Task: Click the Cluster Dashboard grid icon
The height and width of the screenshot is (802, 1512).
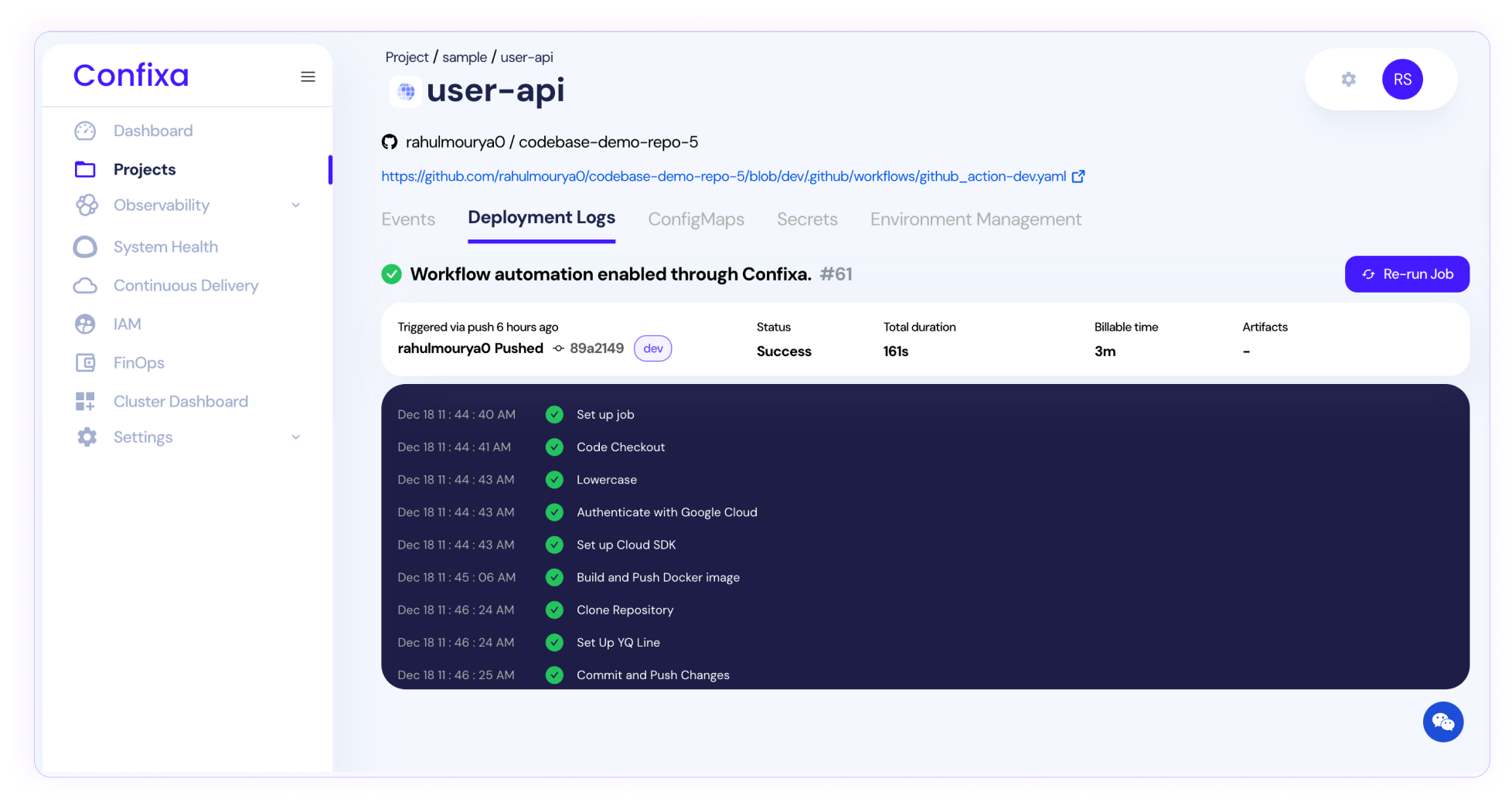Action: [85, 402]
